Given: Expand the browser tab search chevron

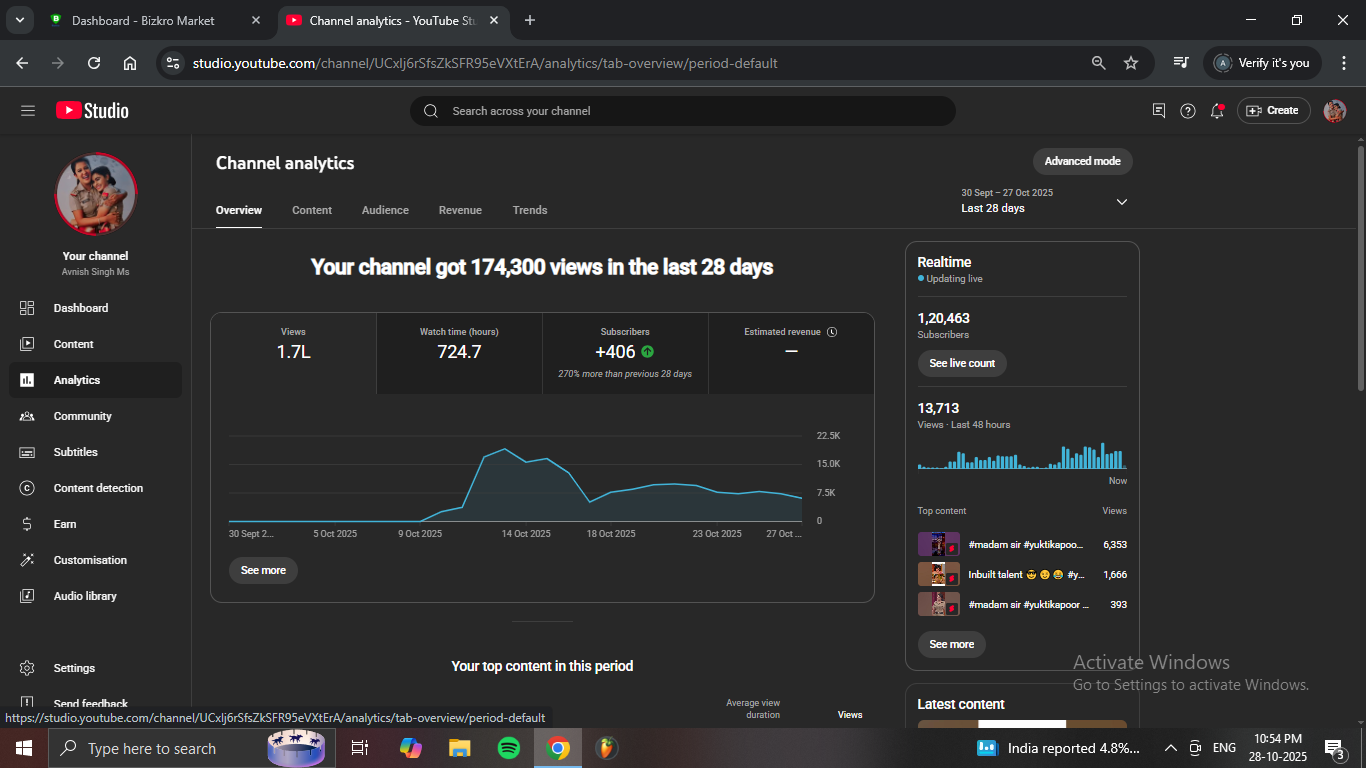Looking at the screenshot, I should (19, 20).
